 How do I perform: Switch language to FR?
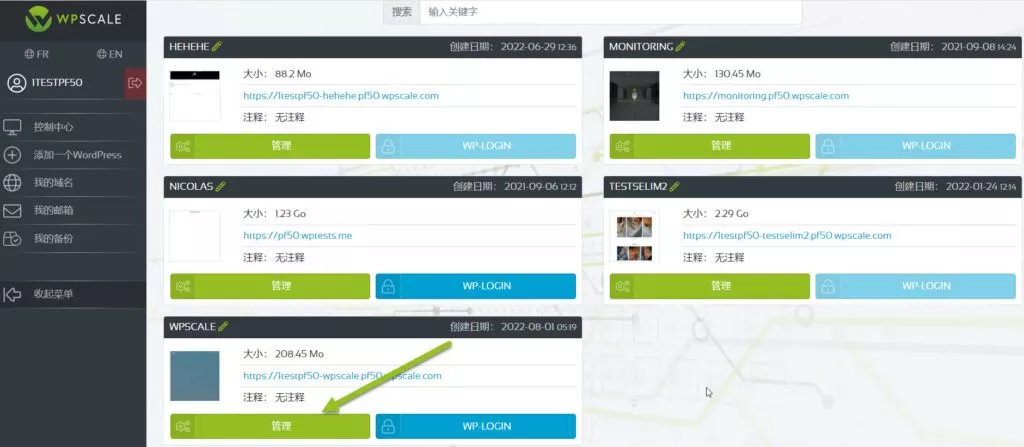click(37, 54)
